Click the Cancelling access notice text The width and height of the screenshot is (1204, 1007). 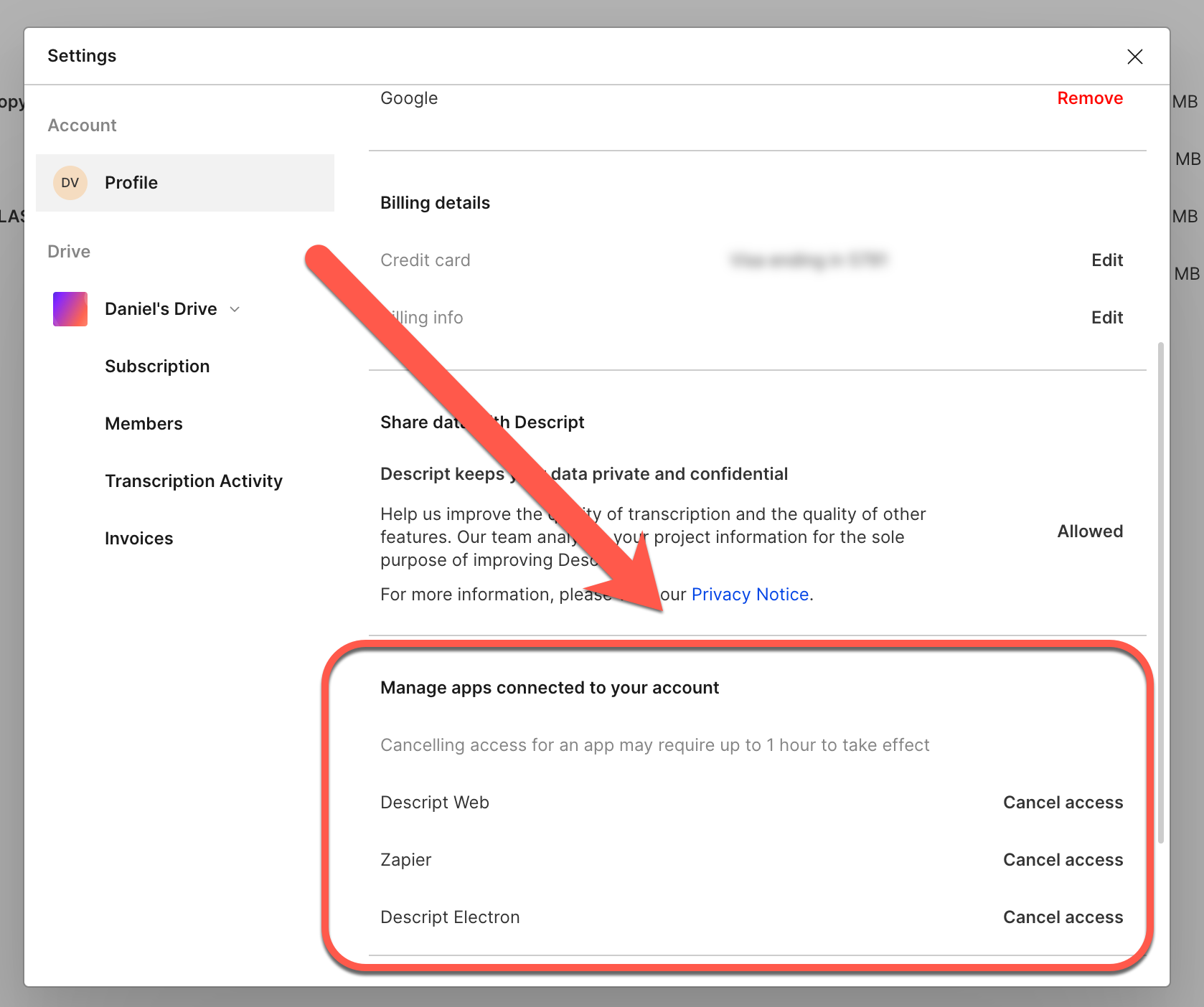point(655,745)
